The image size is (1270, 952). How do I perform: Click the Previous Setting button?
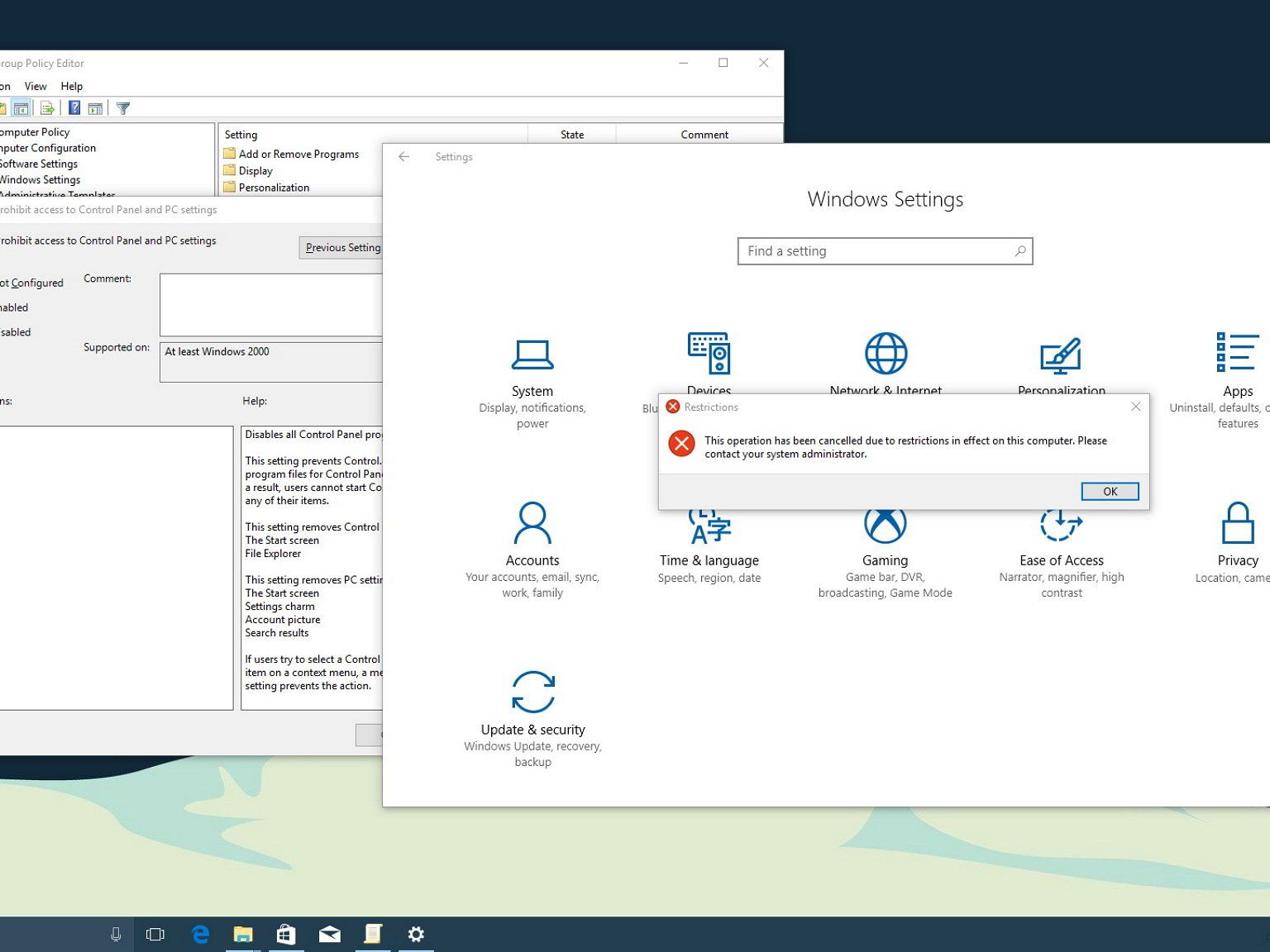(342, 247)
